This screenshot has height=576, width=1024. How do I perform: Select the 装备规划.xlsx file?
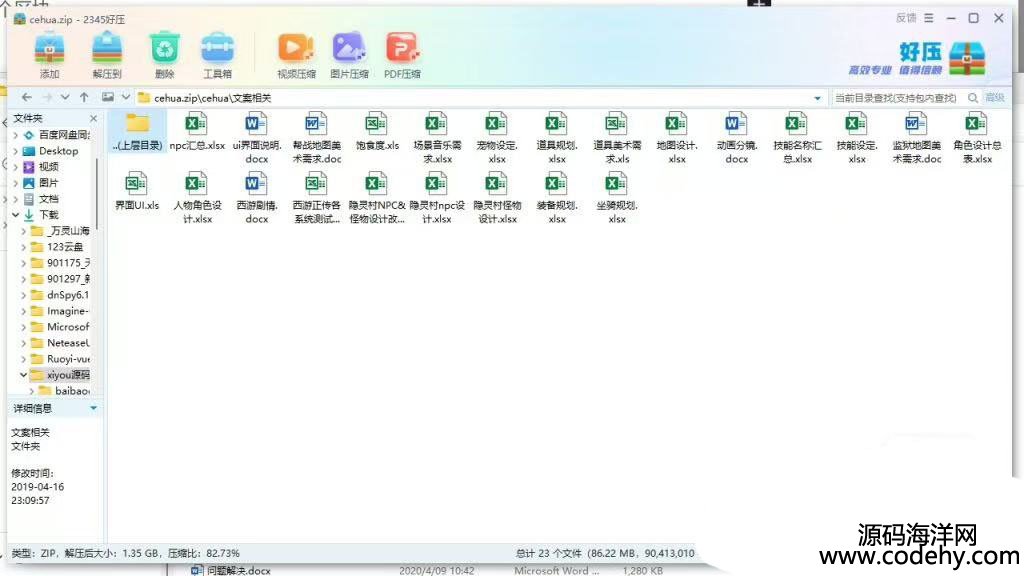556,198
